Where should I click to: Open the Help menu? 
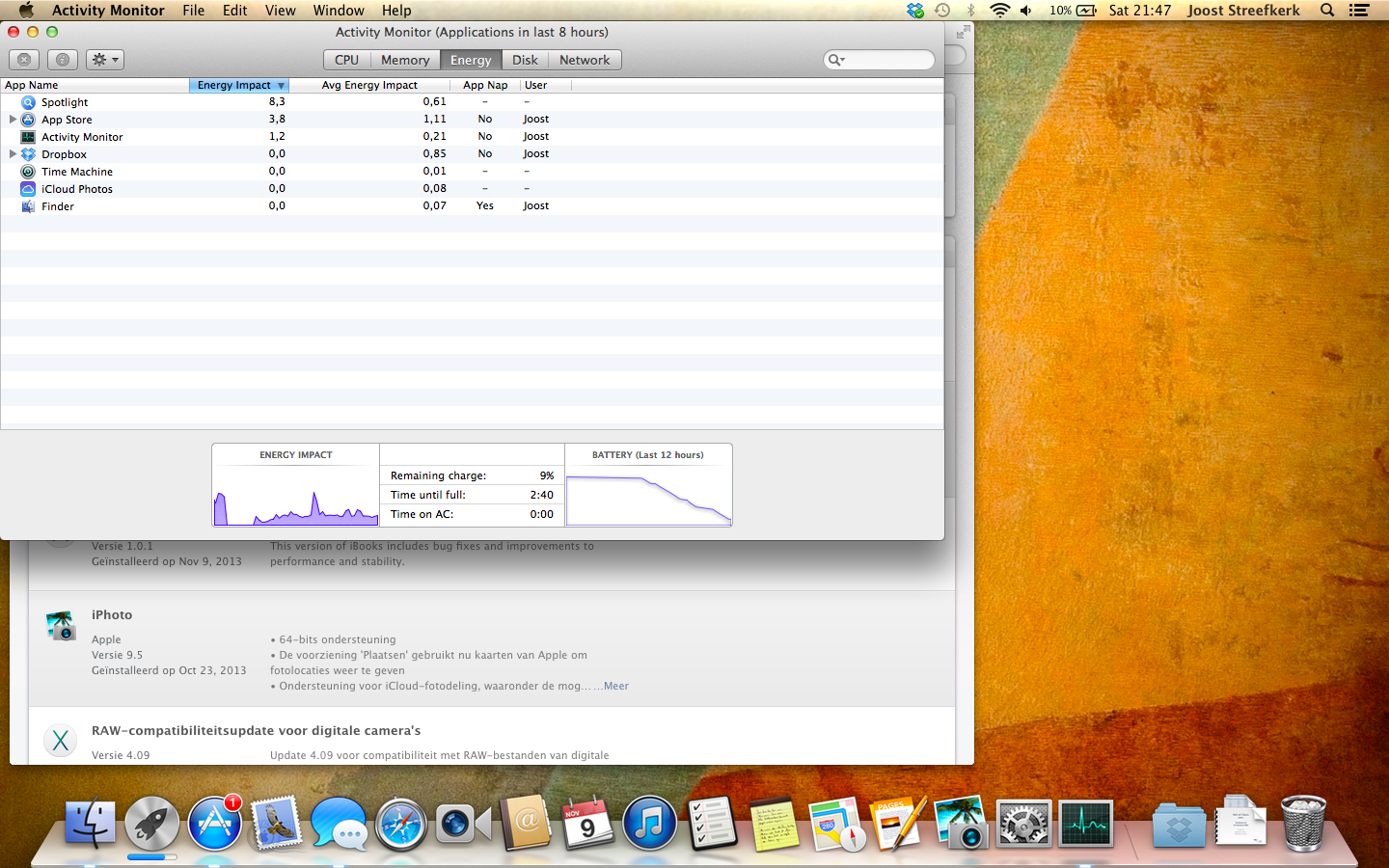pyautogui.click(x=396, y=11)
